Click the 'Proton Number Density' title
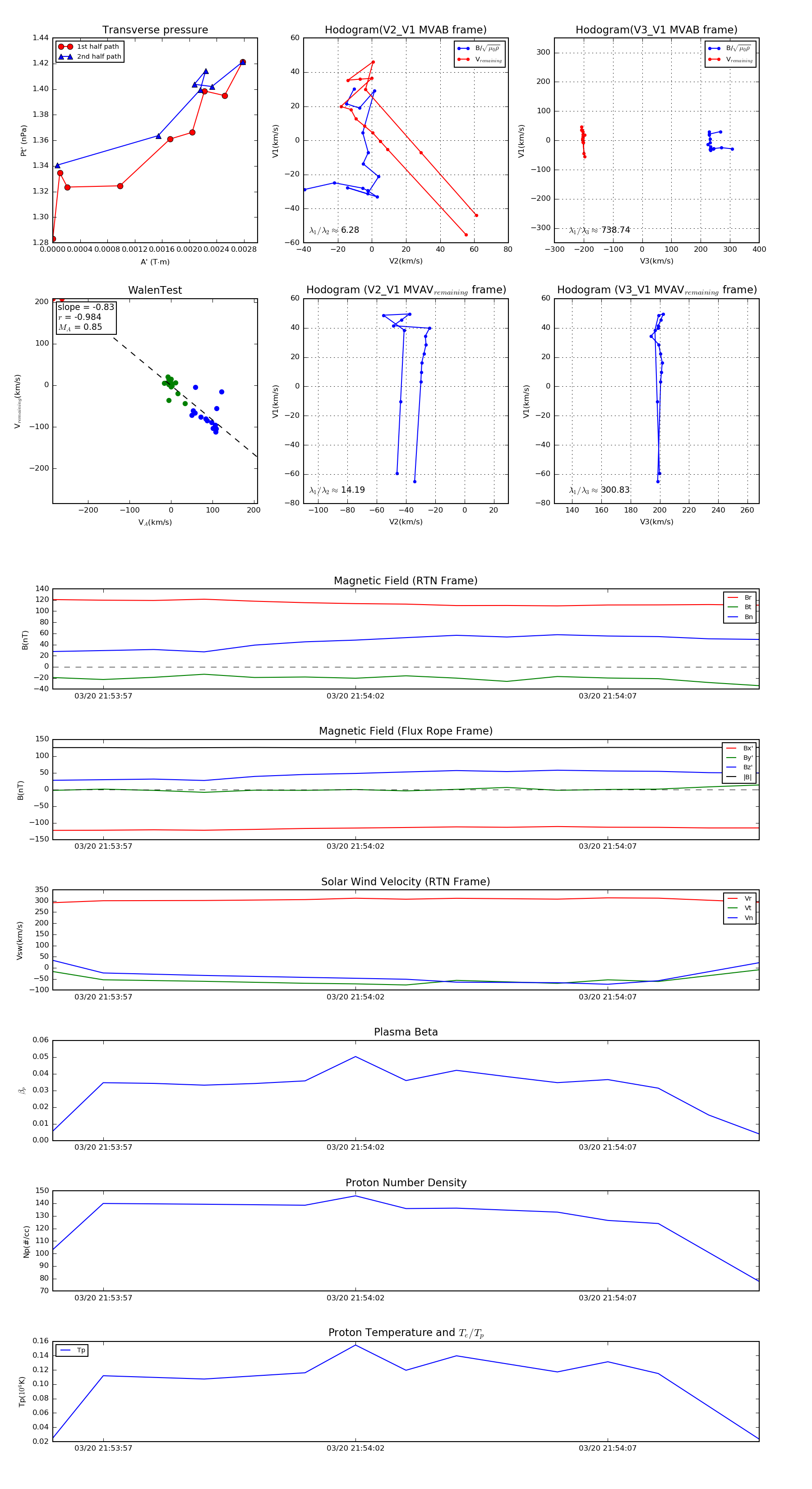The height and width of the screenshot is (1489, 812). (x=406, y=1183)
